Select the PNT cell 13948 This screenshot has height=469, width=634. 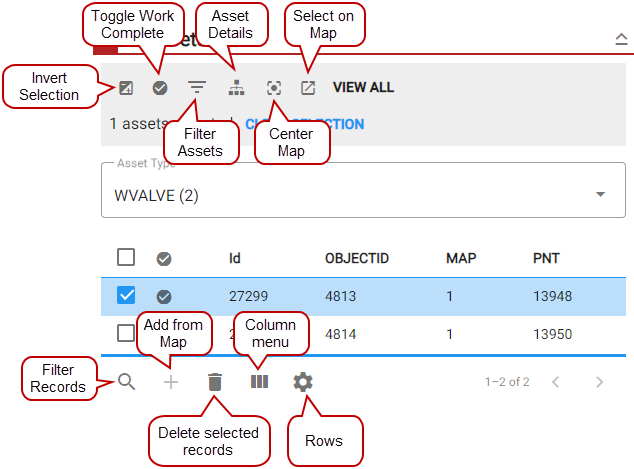[x=552, y=296]
